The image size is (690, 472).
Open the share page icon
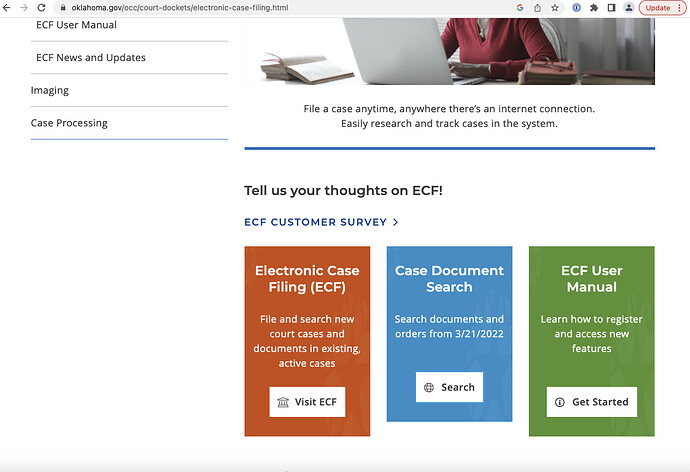point(537,8)
